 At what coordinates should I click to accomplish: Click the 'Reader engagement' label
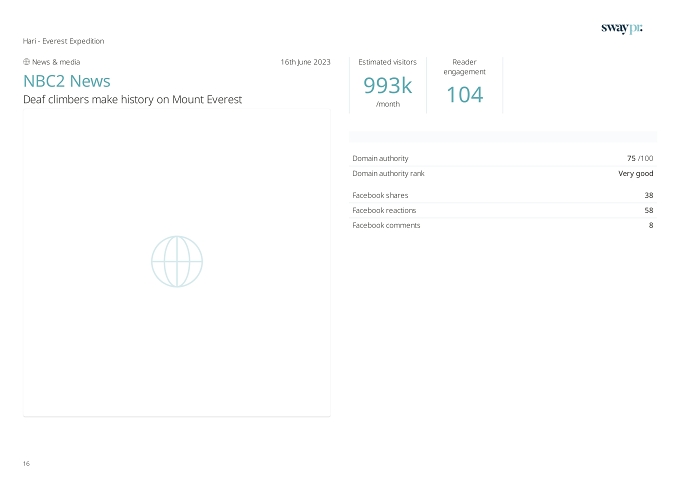464,67
